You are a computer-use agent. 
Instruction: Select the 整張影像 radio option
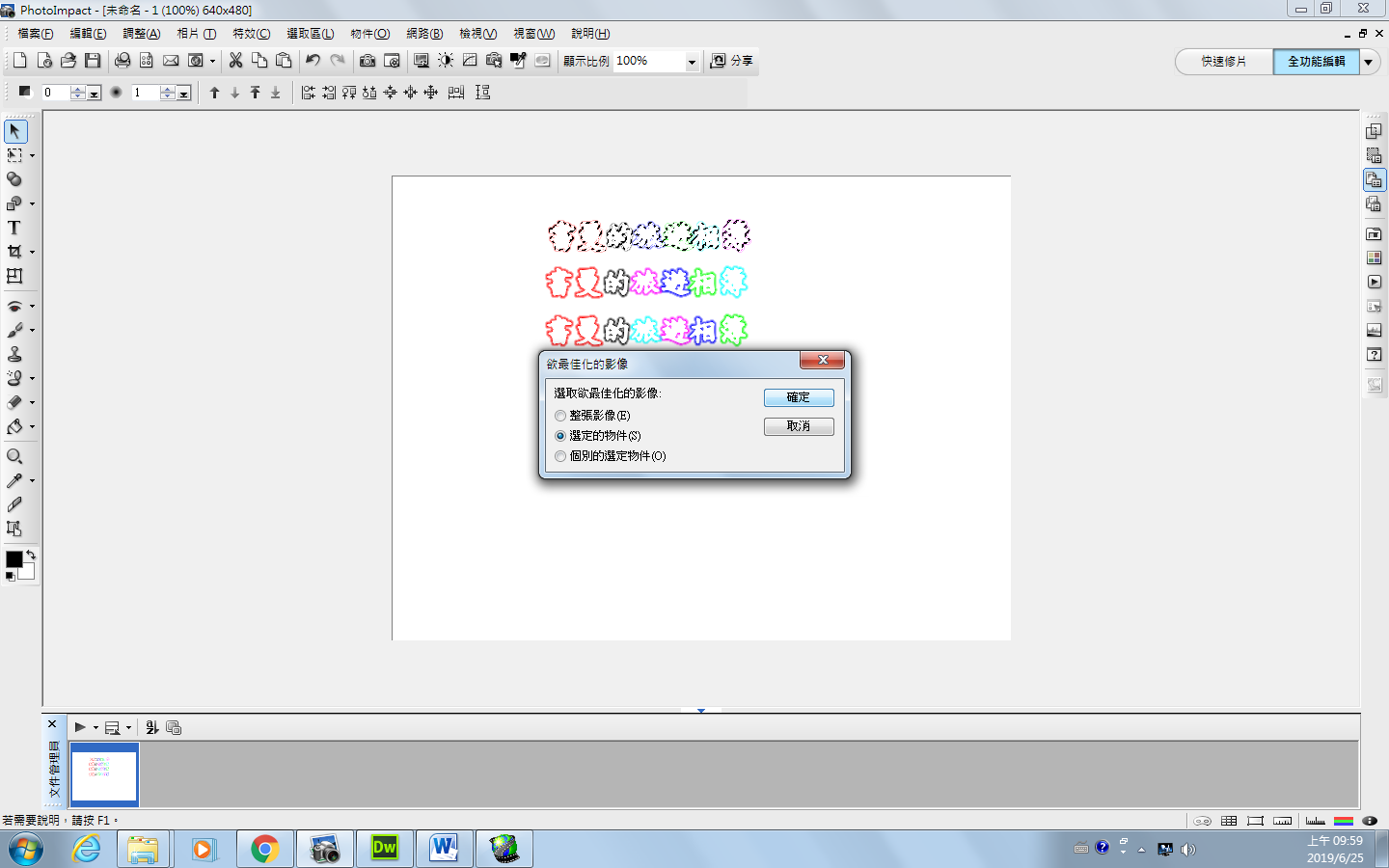[x=560, y=416]
